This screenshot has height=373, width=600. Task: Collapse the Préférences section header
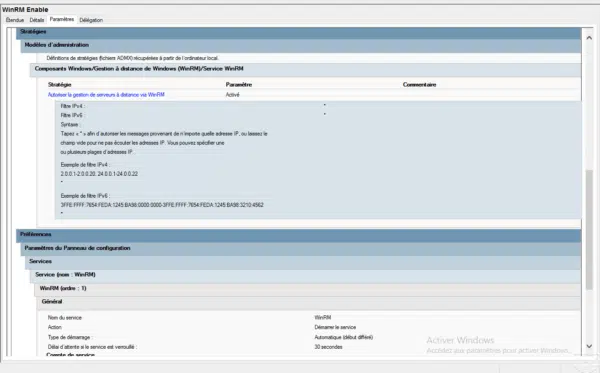click(x=298, y=235)
